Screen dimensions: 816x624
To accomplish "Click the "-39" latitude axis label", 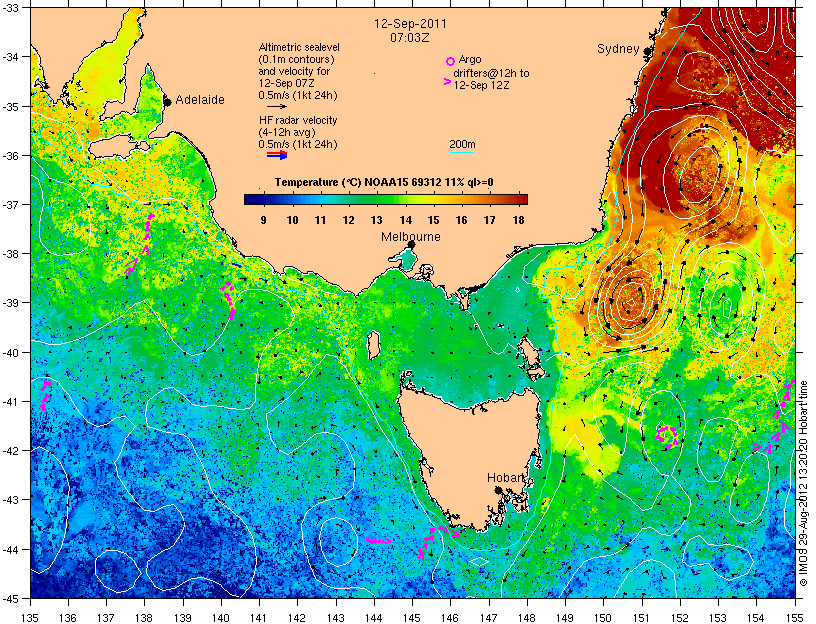I will (x=10, y=303).
